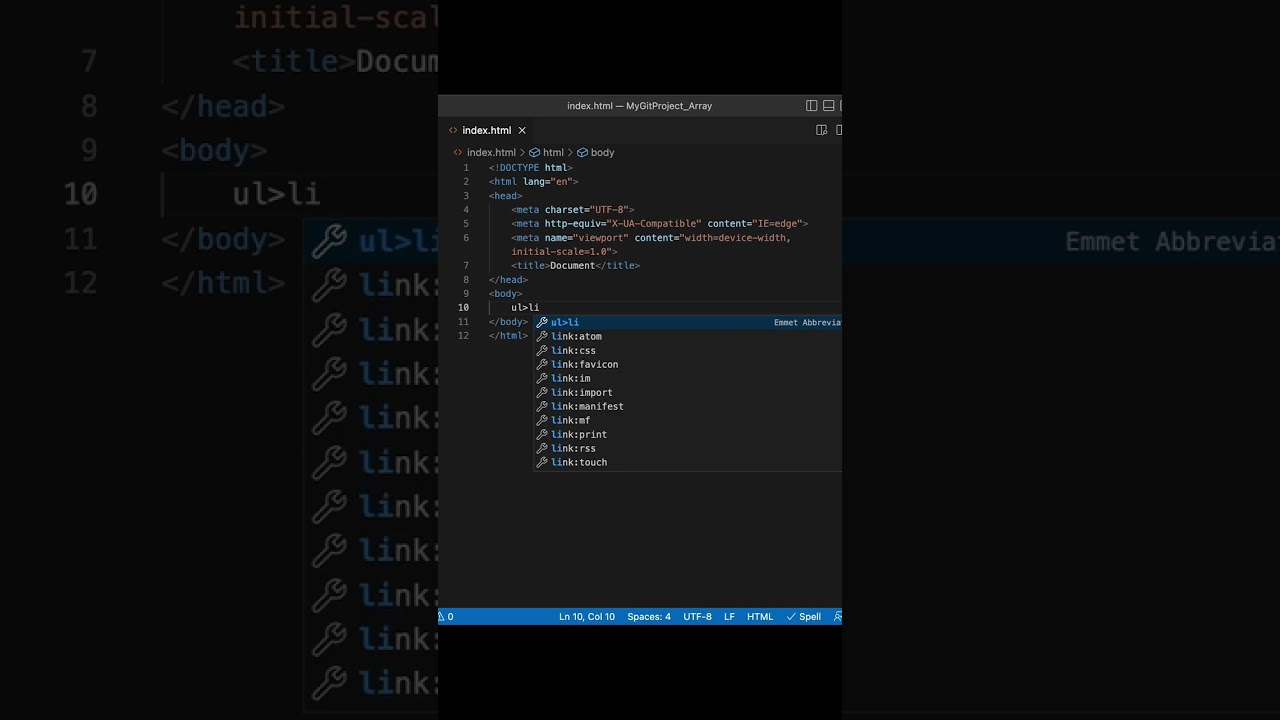Pick the link:im suggestion
The width and height of the screenshot is (1280, 720).
[688, 378]
